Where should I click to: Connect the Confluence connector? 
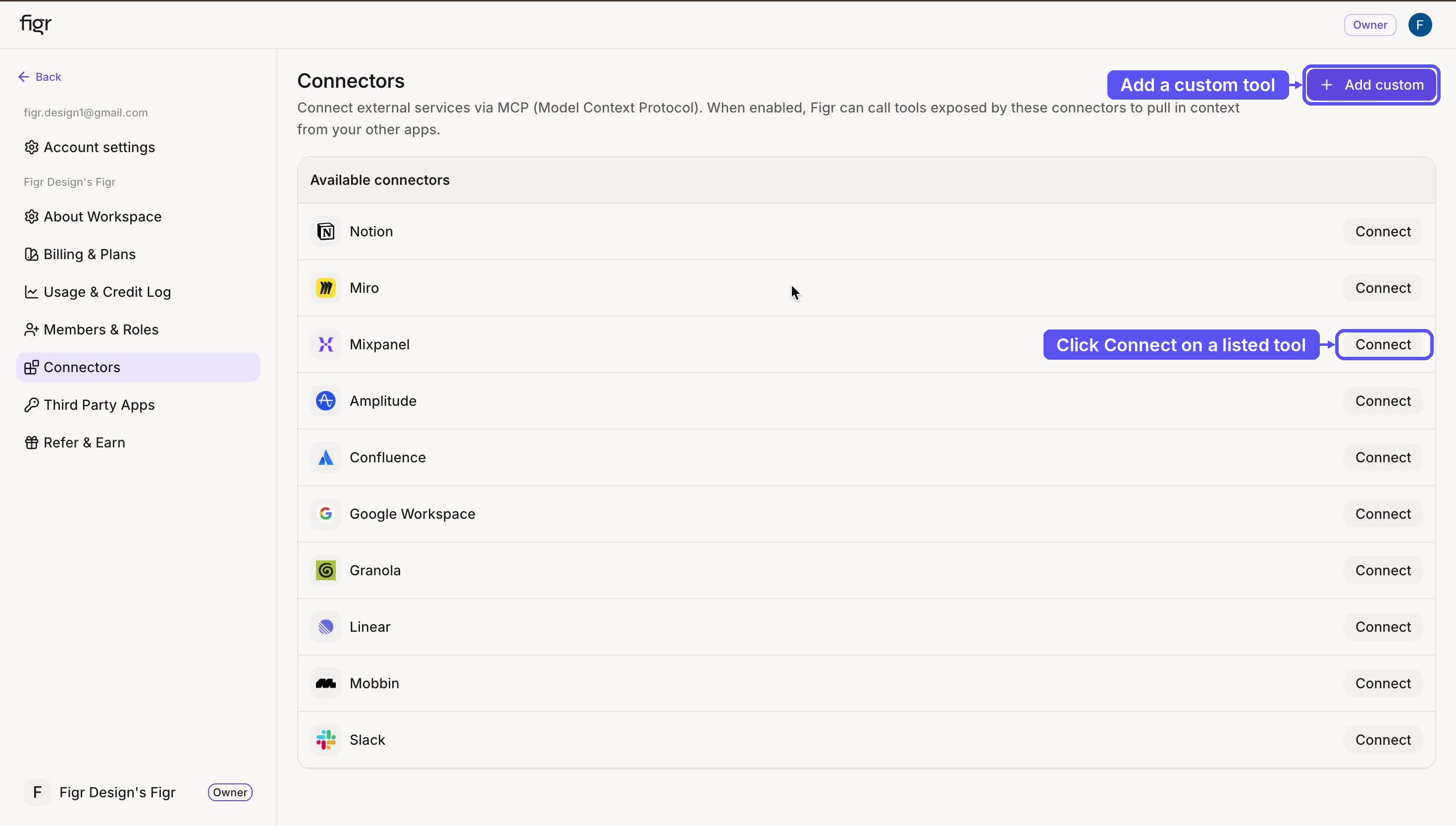(1383, 457)
